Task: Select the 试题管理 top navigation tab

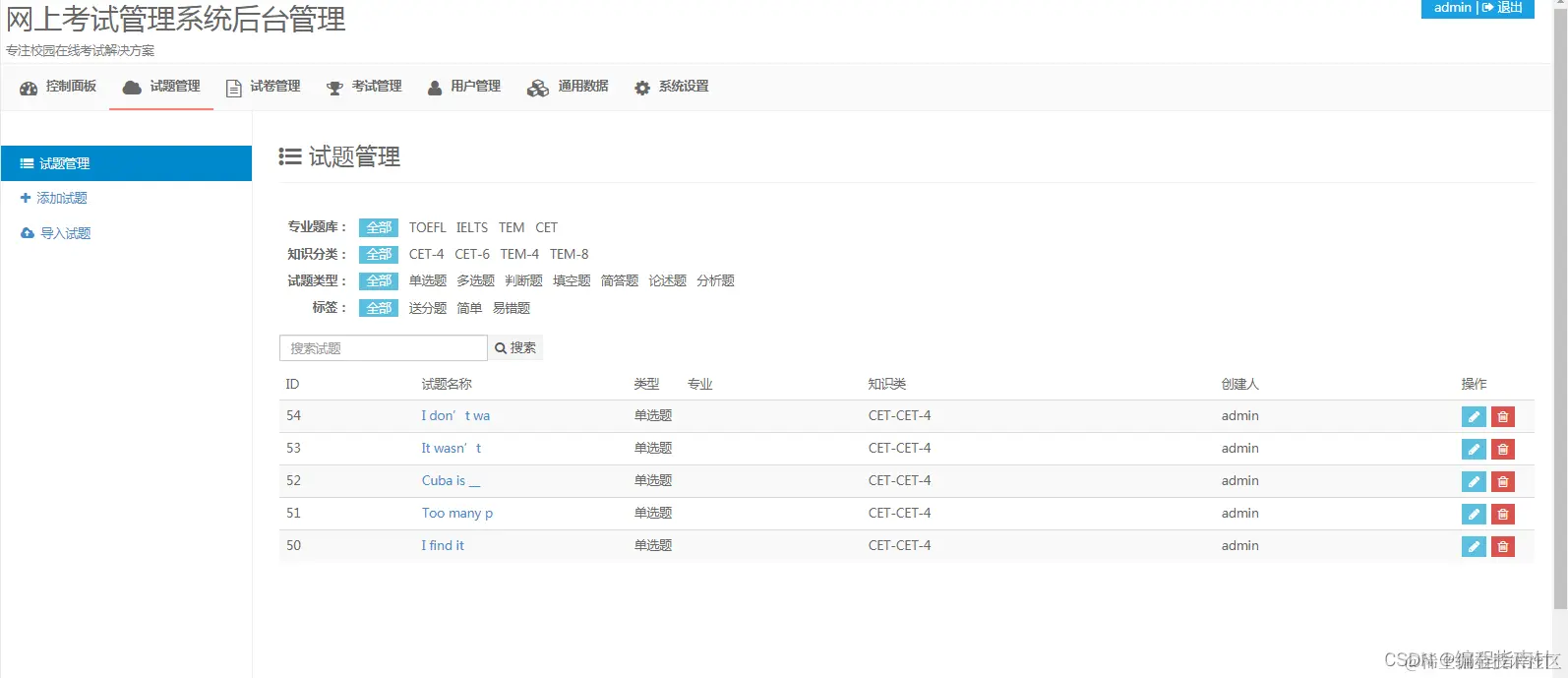Action: click(x=161, y=87)
